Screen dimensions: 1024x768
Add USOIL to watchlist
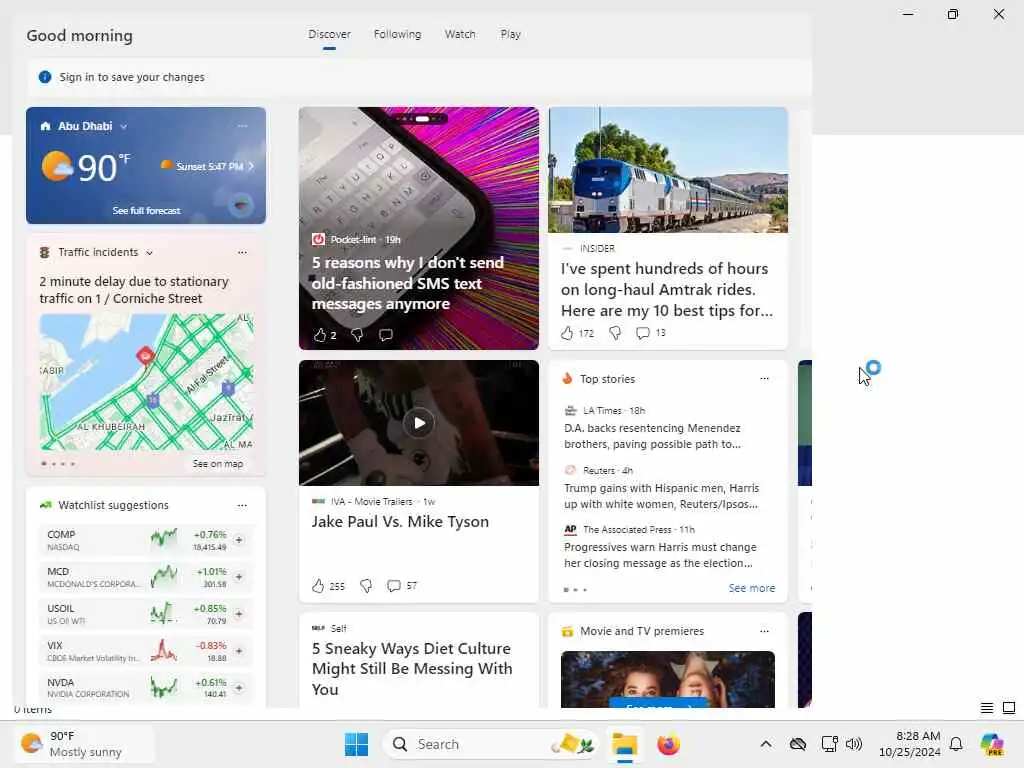[239, 614]
